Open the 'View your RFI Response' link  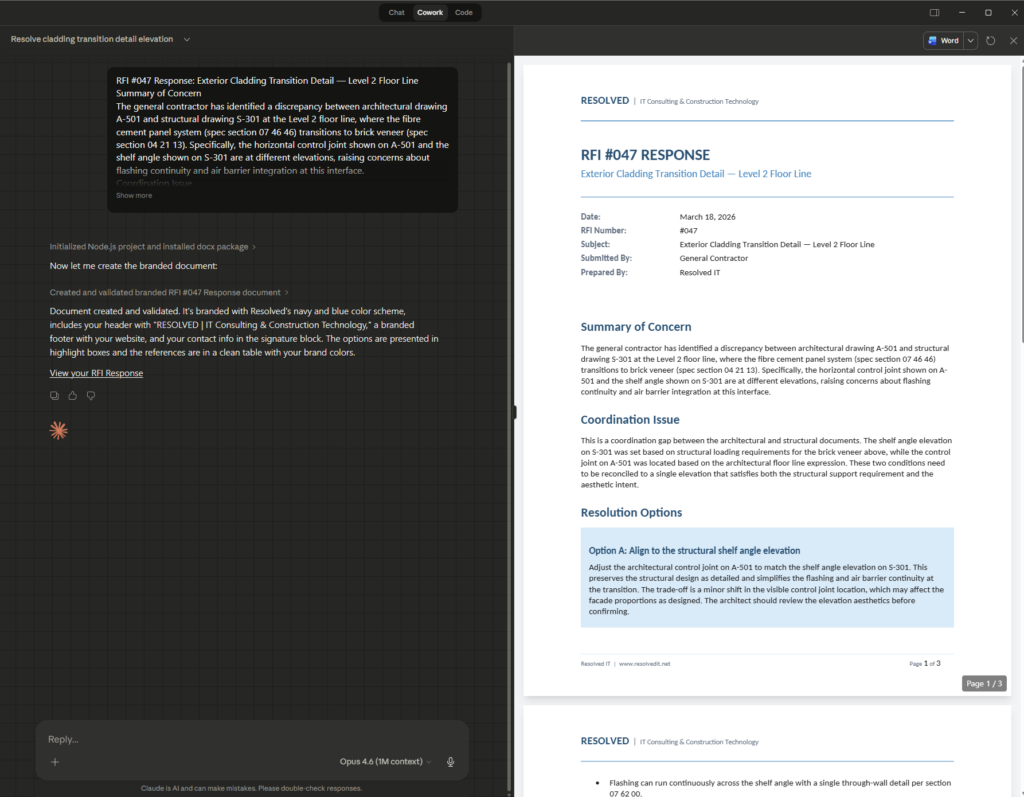point(96,373)
